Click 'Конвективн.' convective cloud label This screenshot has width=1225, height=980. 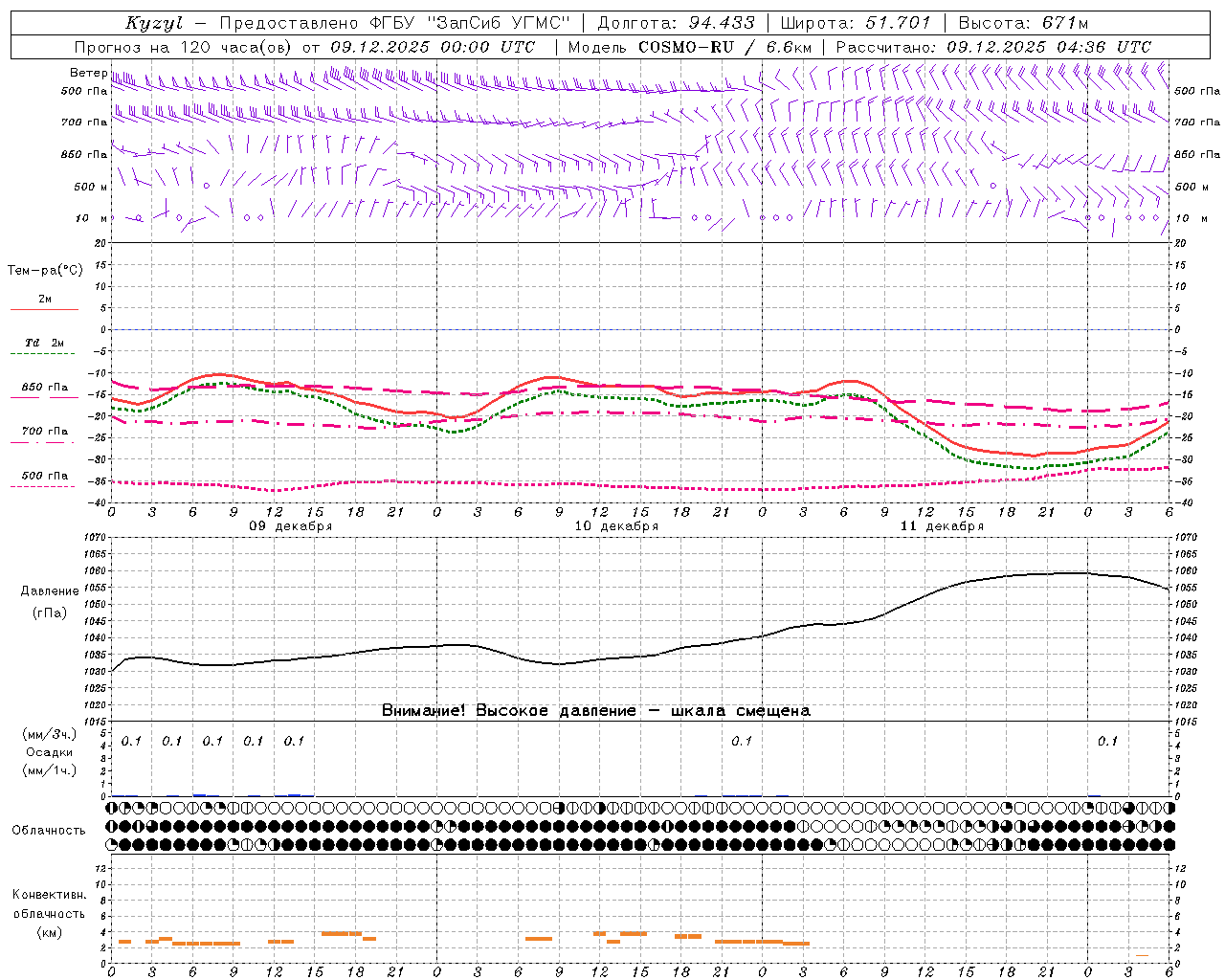50,895
